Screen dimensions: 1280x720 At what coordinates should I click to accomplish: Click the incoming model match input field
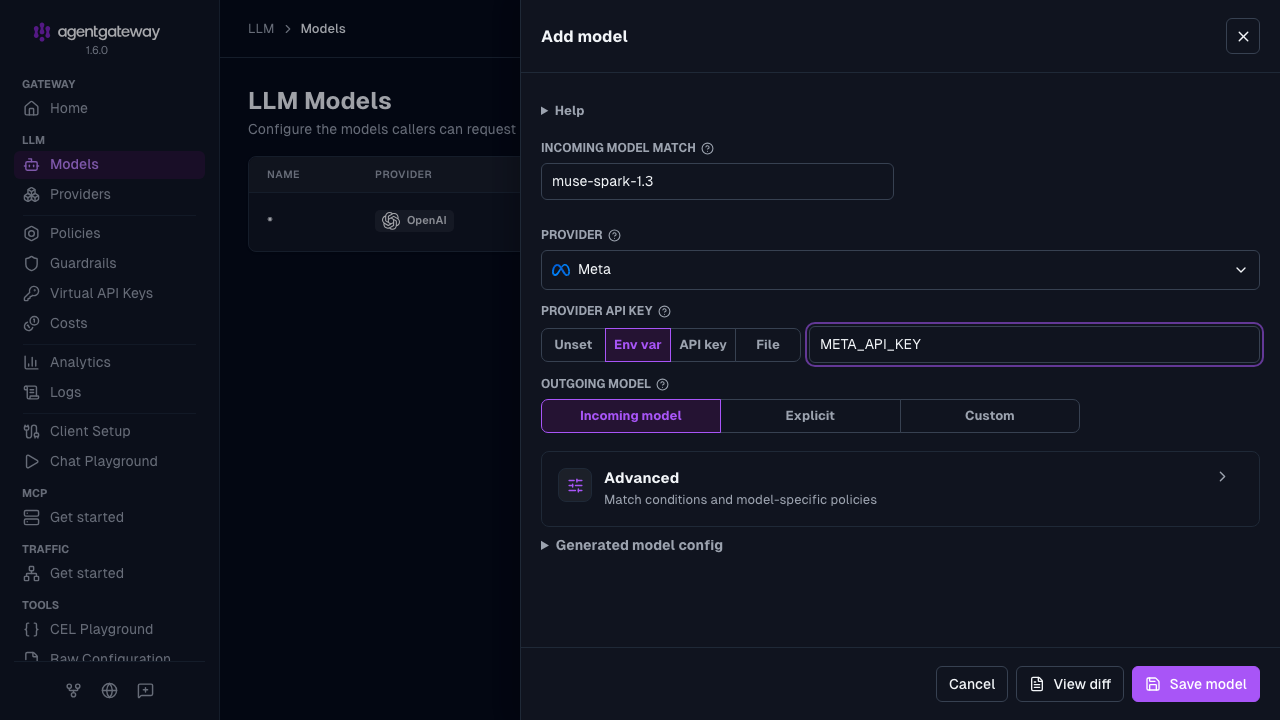tap(717, 182)
